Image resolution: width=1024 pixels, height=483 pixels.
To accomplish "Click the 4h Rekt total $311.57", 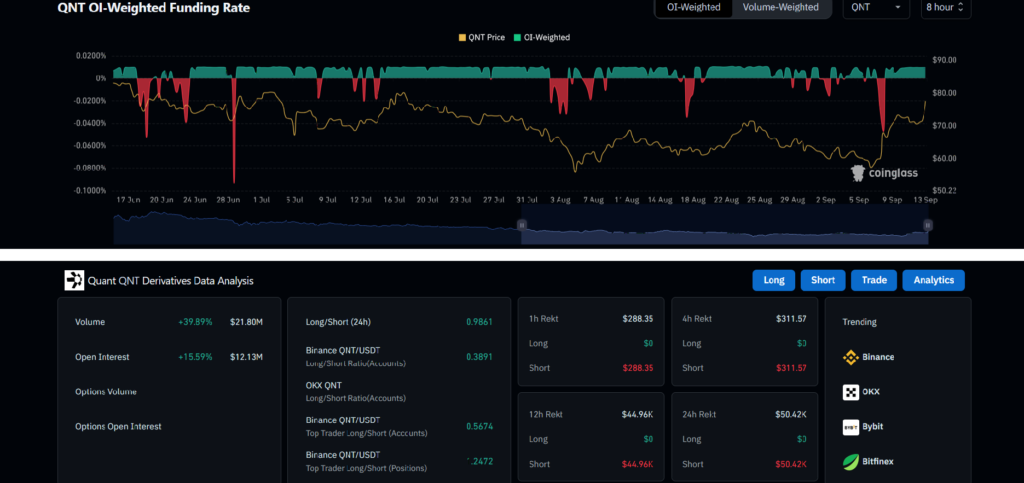I will click(792, 319).
